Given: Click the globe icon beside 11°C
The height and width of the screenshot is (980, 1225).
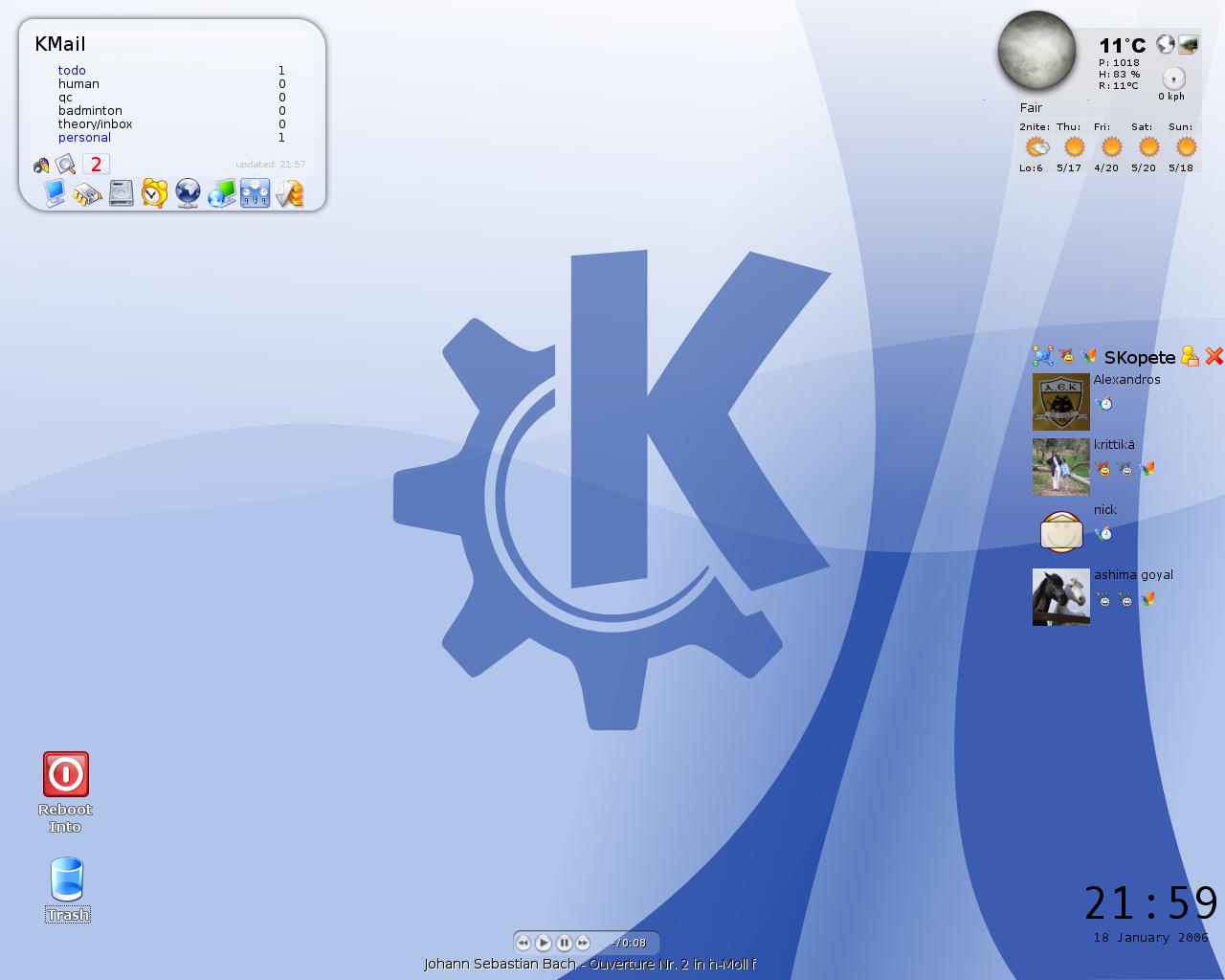Looking at the screenshot, I should tap(1166, 44).
